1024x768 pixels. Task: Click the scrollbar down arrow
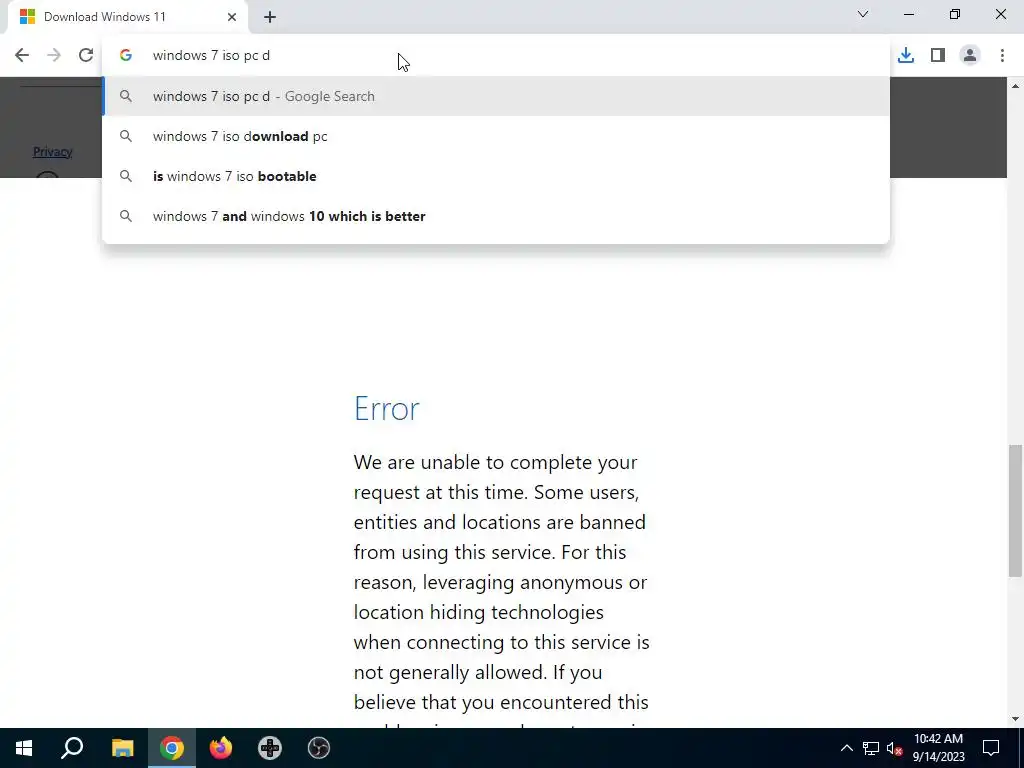tap(1015, 719)
